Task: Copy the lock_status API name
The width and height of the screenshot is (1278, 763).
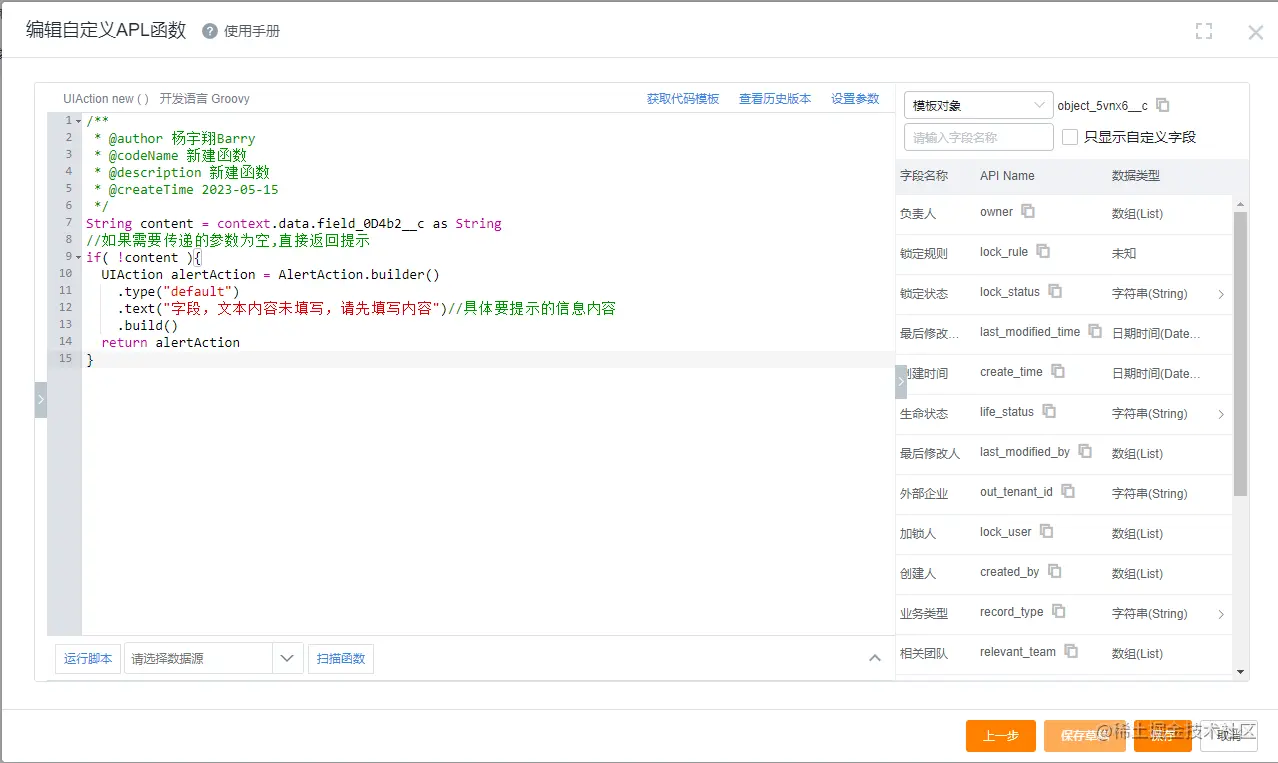Action: pyautogui.click(x=1055, y=292)
